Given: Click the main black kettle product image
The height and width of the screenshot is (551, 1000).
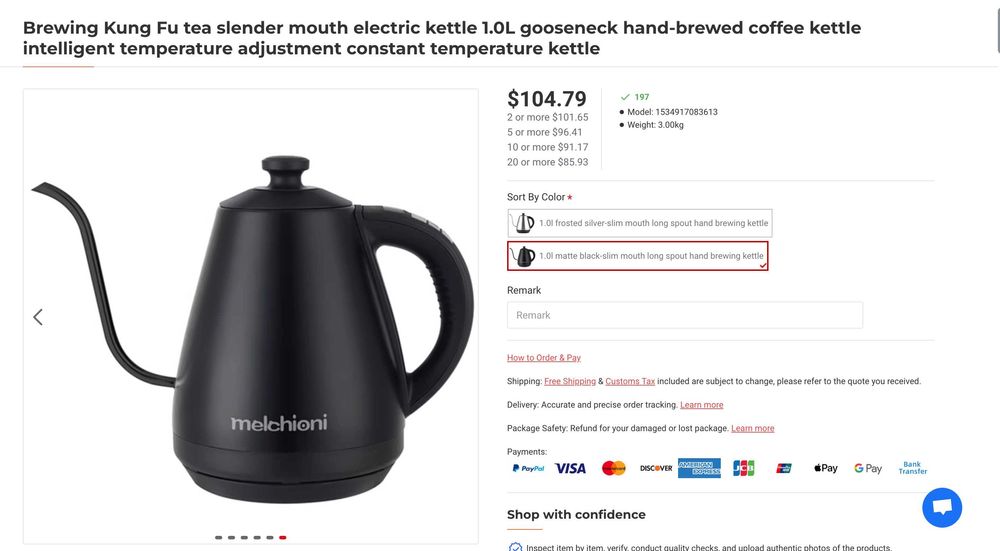Looking at the screenshot, I should coord(251,328).
